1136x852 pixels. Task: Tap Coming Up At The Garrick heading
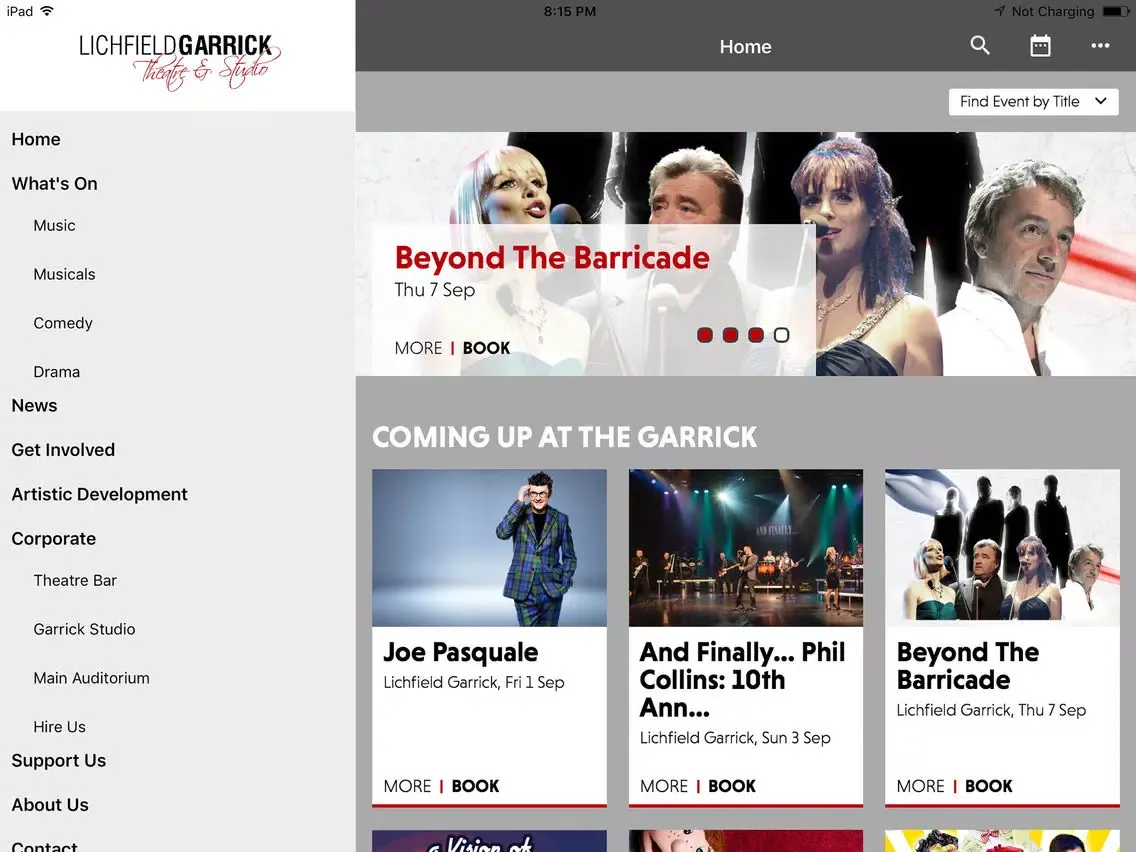click(564, 437)
